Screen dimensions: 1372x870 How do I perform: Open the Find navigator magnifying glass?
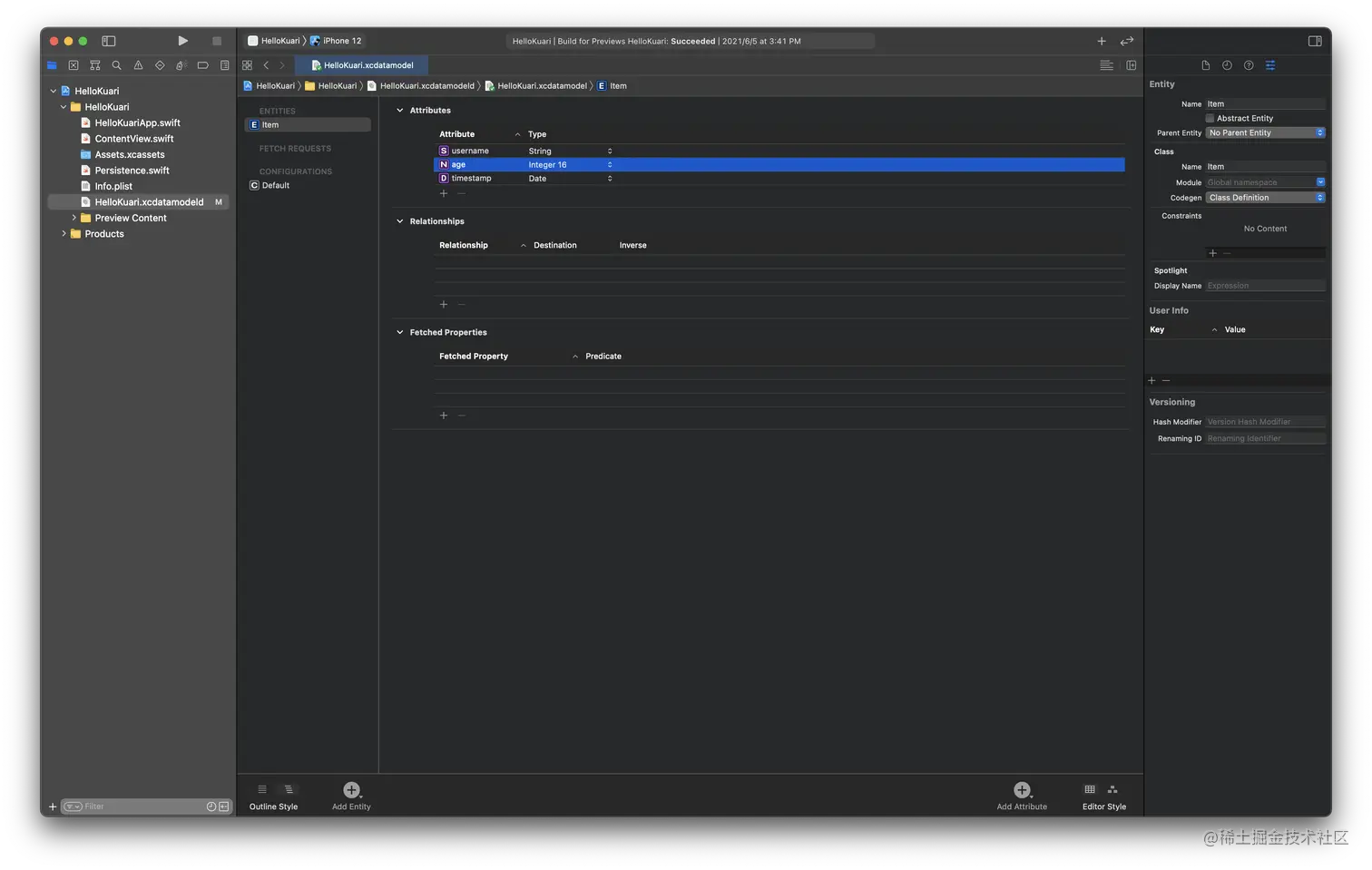tap(116, 65)
